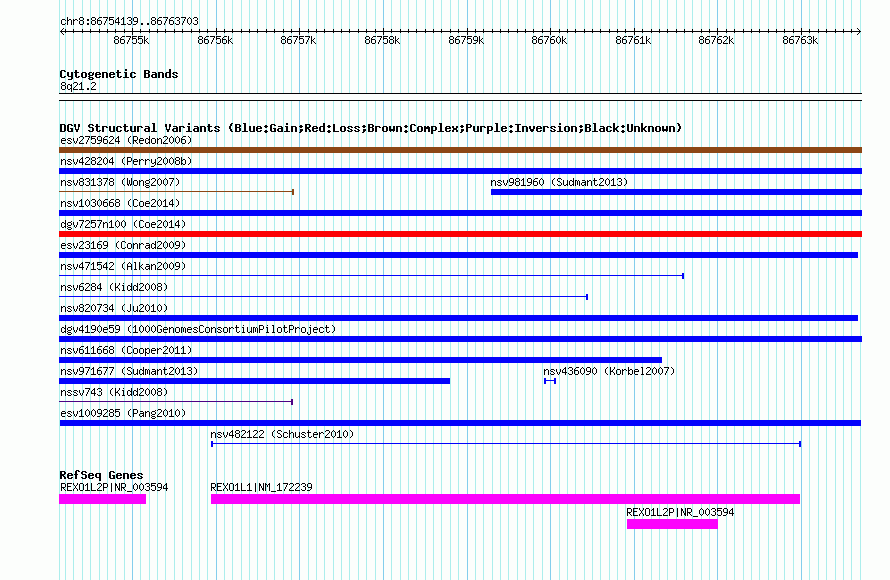Click the esv2759624 (Redon2006) brown complex bar
The height and width of the screenshot is (580, 890).
point(460,150)
